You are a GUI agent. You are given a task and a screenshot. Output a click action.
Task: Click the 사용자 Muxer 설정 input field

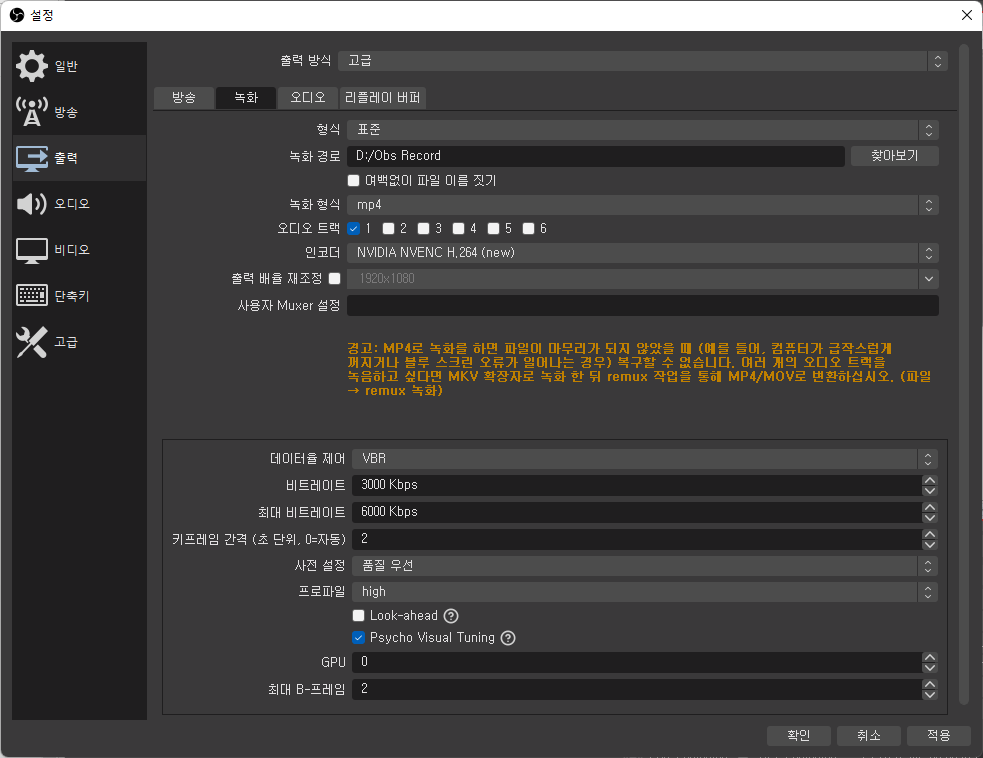[643, 305]
